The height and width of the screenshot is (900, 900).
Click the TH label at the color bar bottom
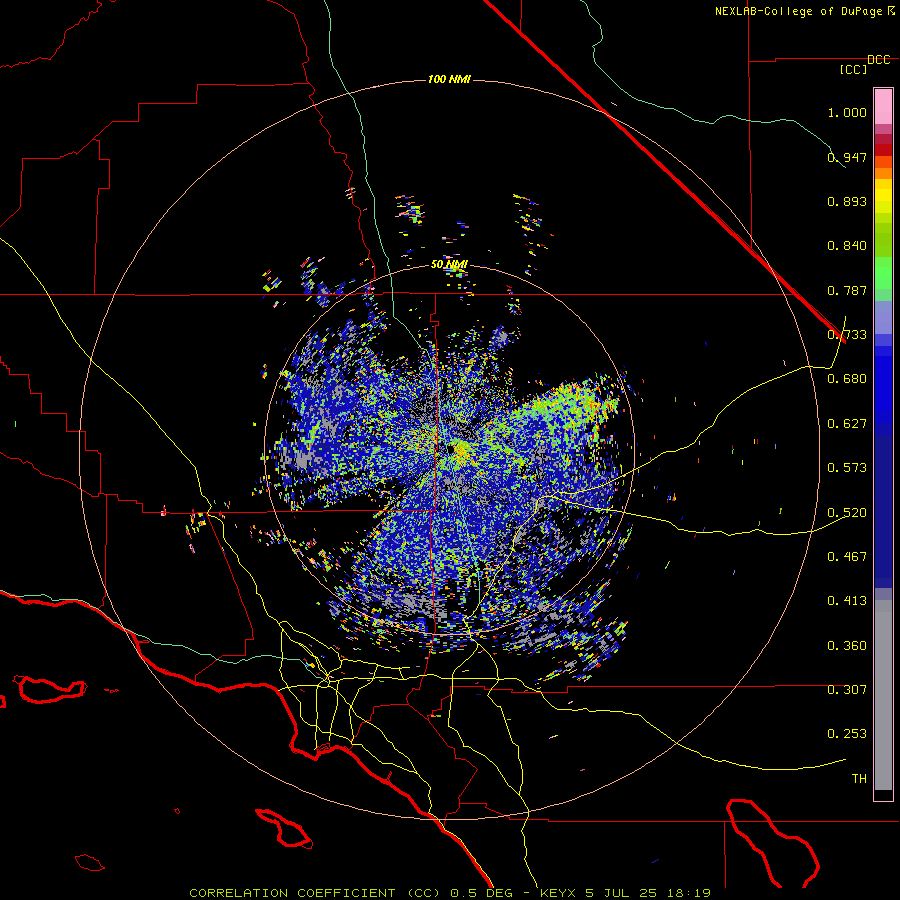(x=859, y=779)
